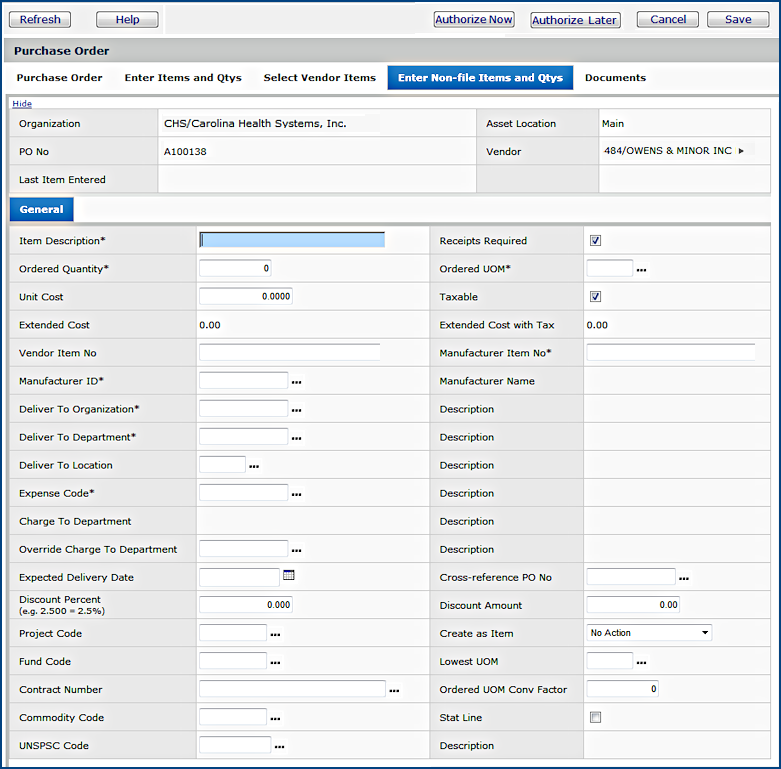
Task: Toggle the Taxable checkbox
Action: 595,297
